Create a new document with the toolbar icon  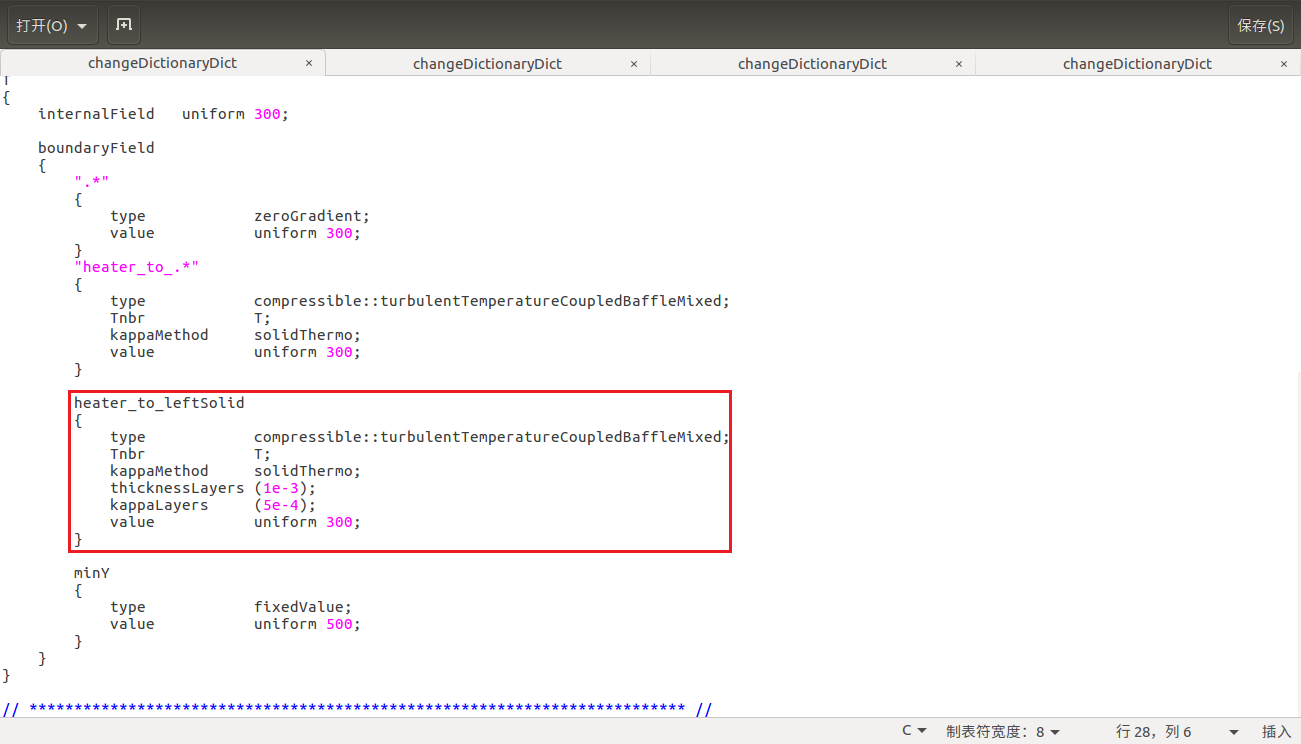[x=123, y=25]
